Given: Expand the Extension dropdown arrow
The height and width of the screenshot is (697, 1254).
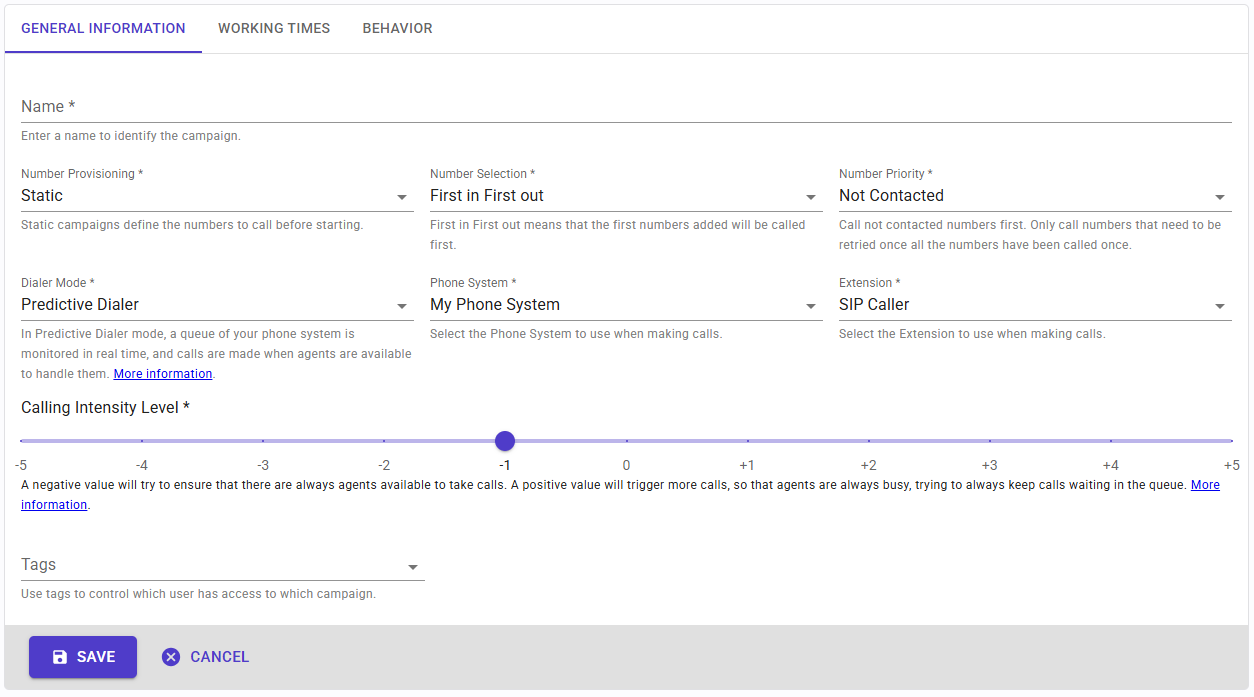Looking at the screenshot, I should [x=1219, y=306].
